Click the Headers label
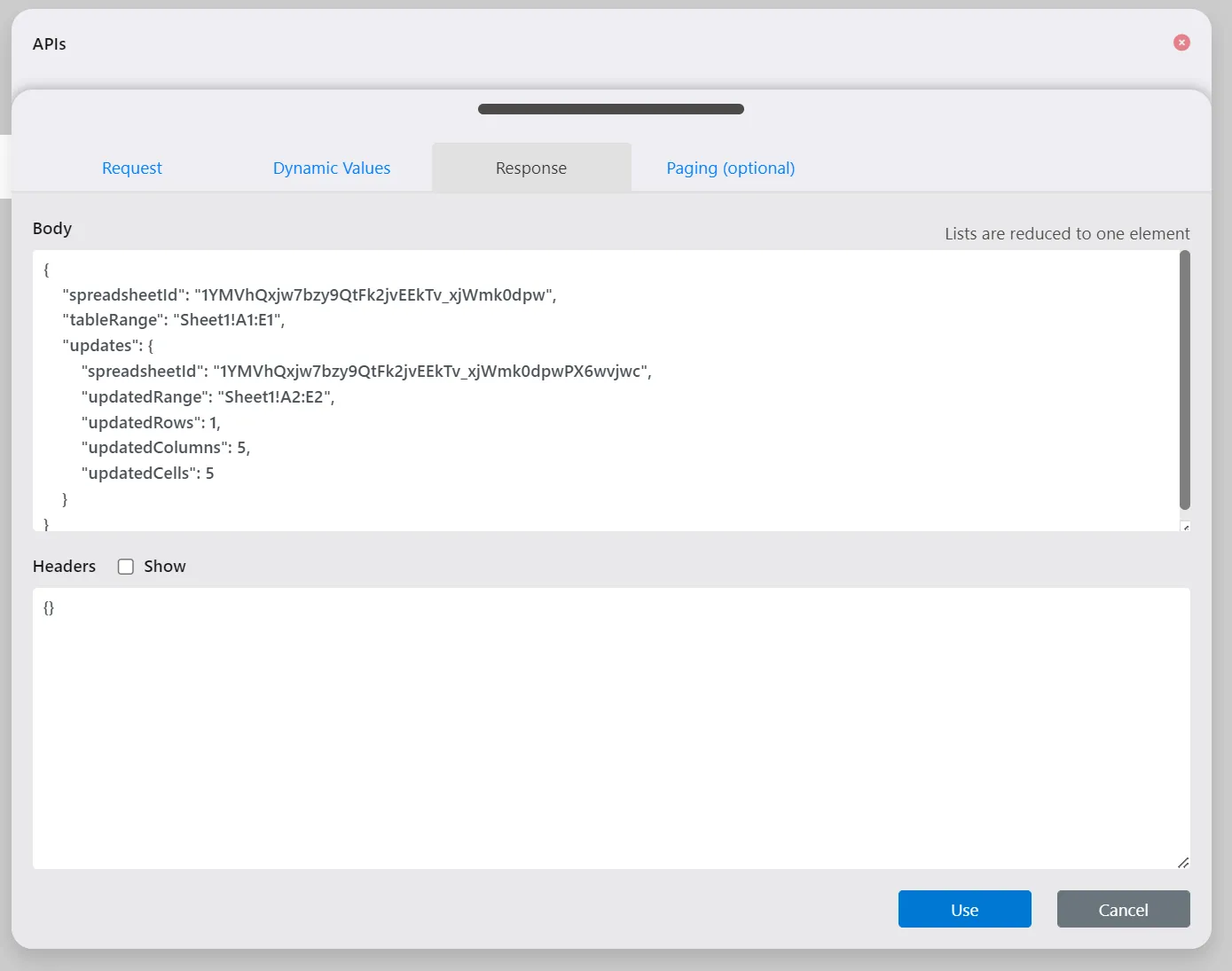This screenshot has height=971, width=1232. pos(64,566)
